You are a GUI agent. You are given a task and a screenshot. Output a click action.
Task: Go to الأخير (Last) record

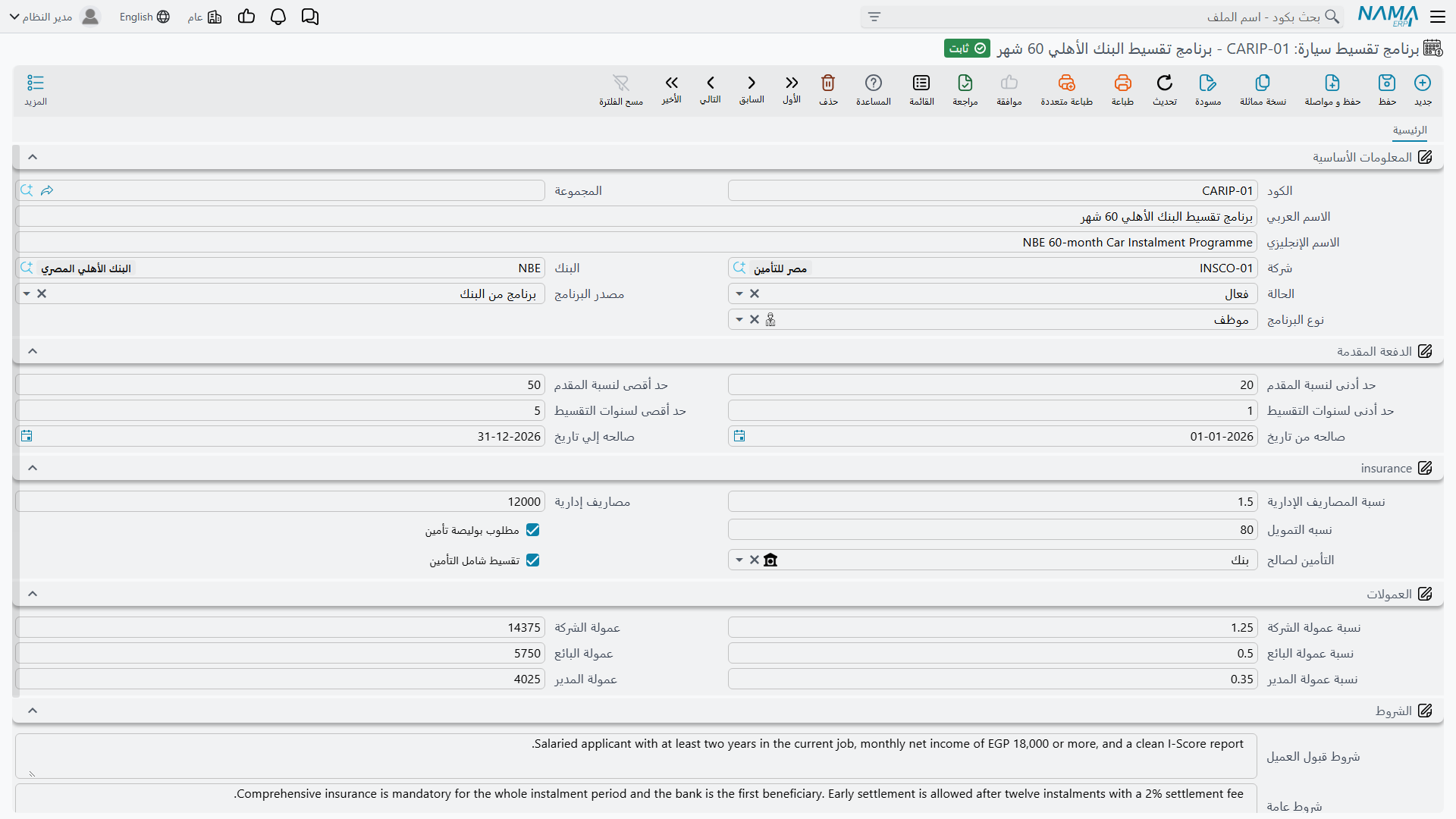coord(671,83)
